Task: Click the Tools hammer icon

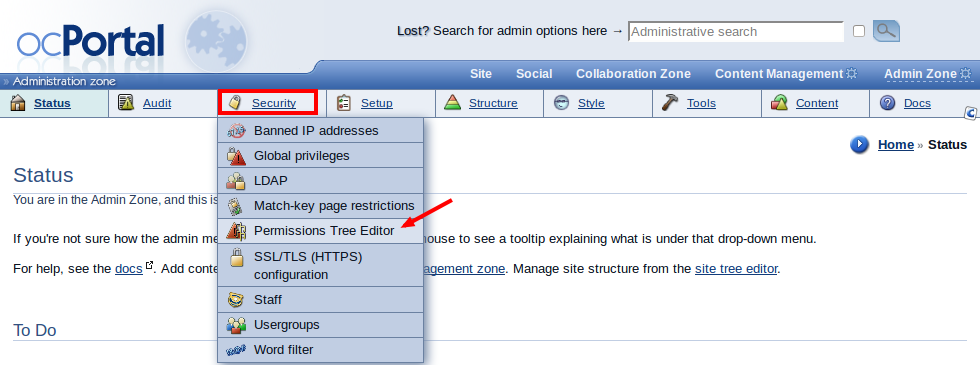Action: [x=669, y=103]
